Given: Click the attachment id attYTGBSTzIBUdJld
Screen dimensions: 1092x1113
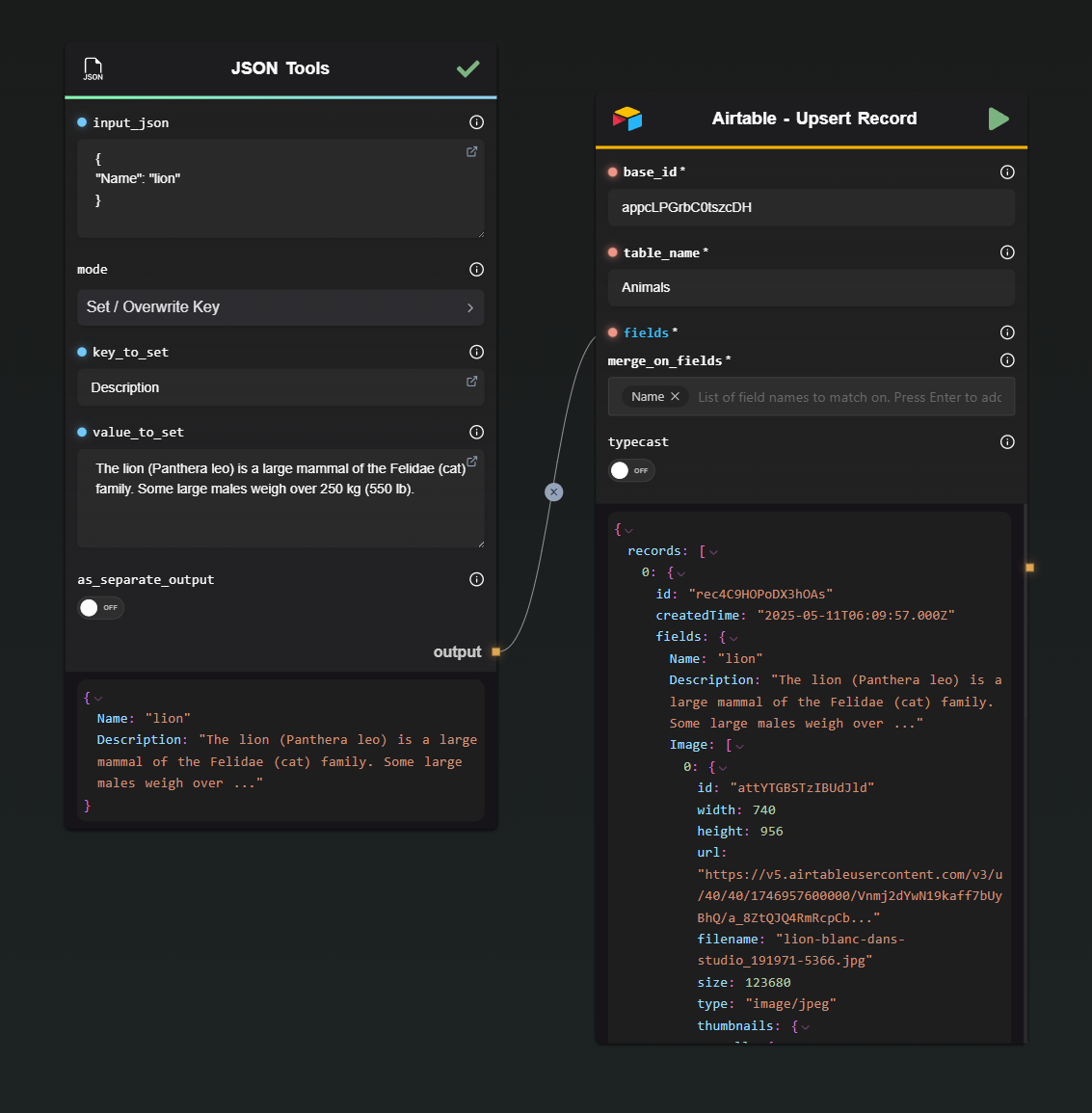Looking at the screenshot, I should click(x=802, y=787).
